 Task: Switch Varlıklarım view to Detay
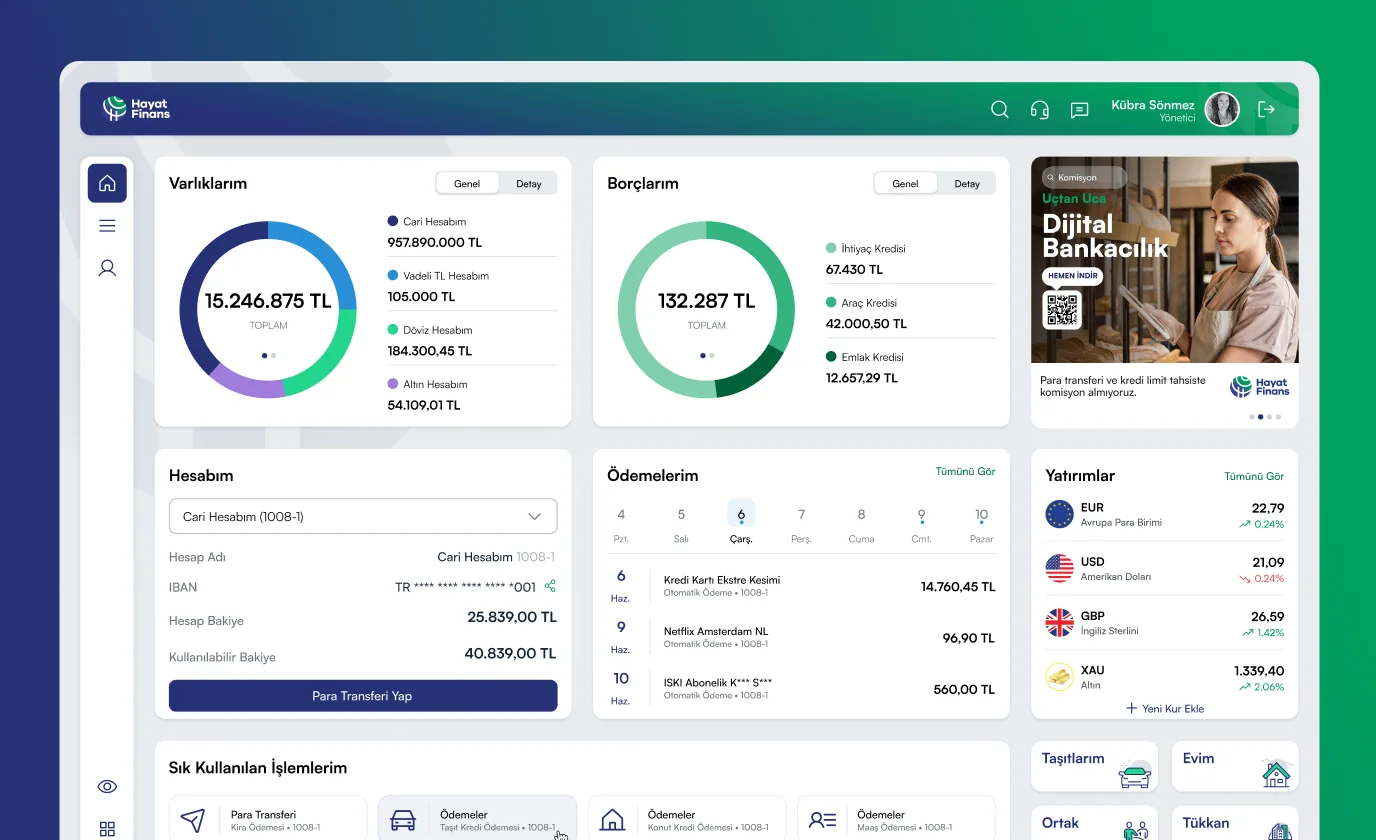click(x=528, y=184)
